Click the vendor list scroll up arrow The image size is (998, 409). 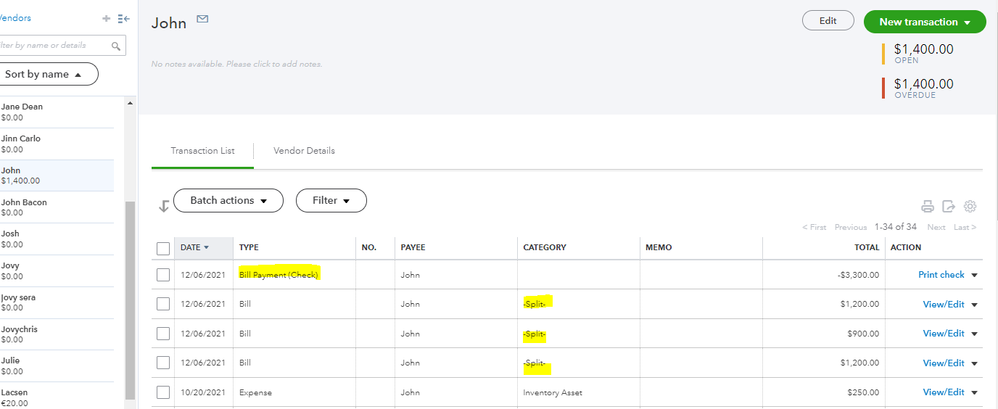[130, 103]
